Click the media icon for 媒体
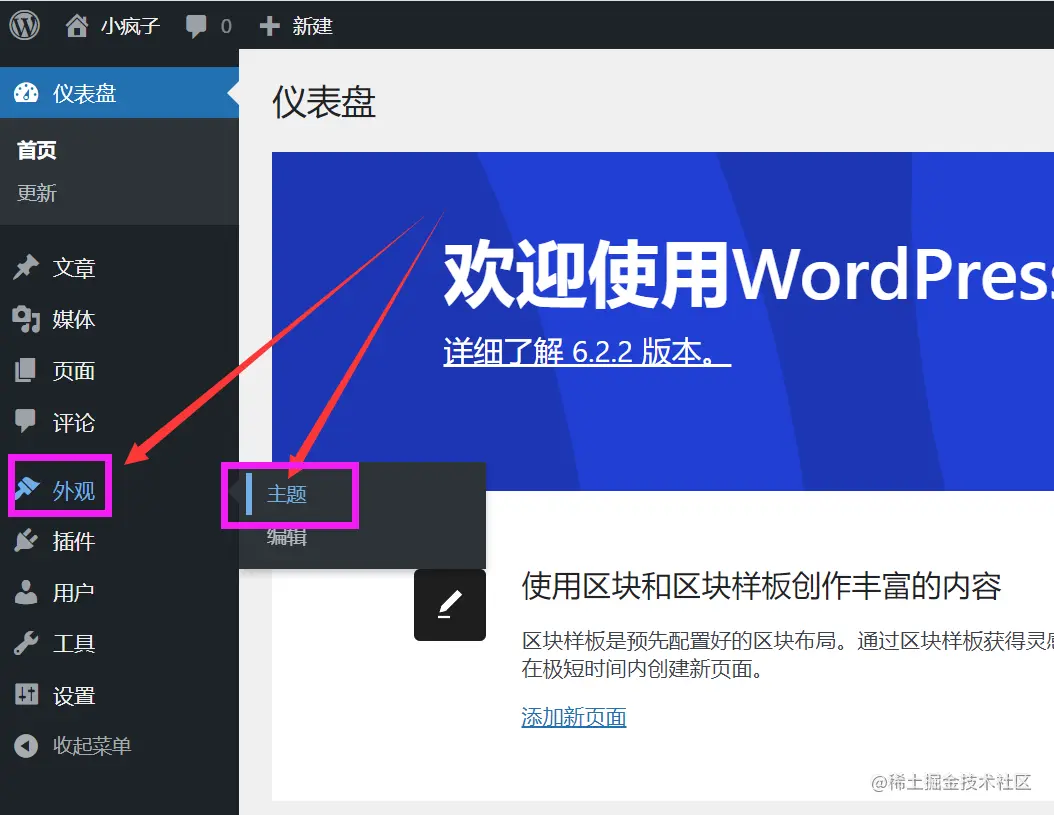The image size is (1054, 815). (26, 319)
